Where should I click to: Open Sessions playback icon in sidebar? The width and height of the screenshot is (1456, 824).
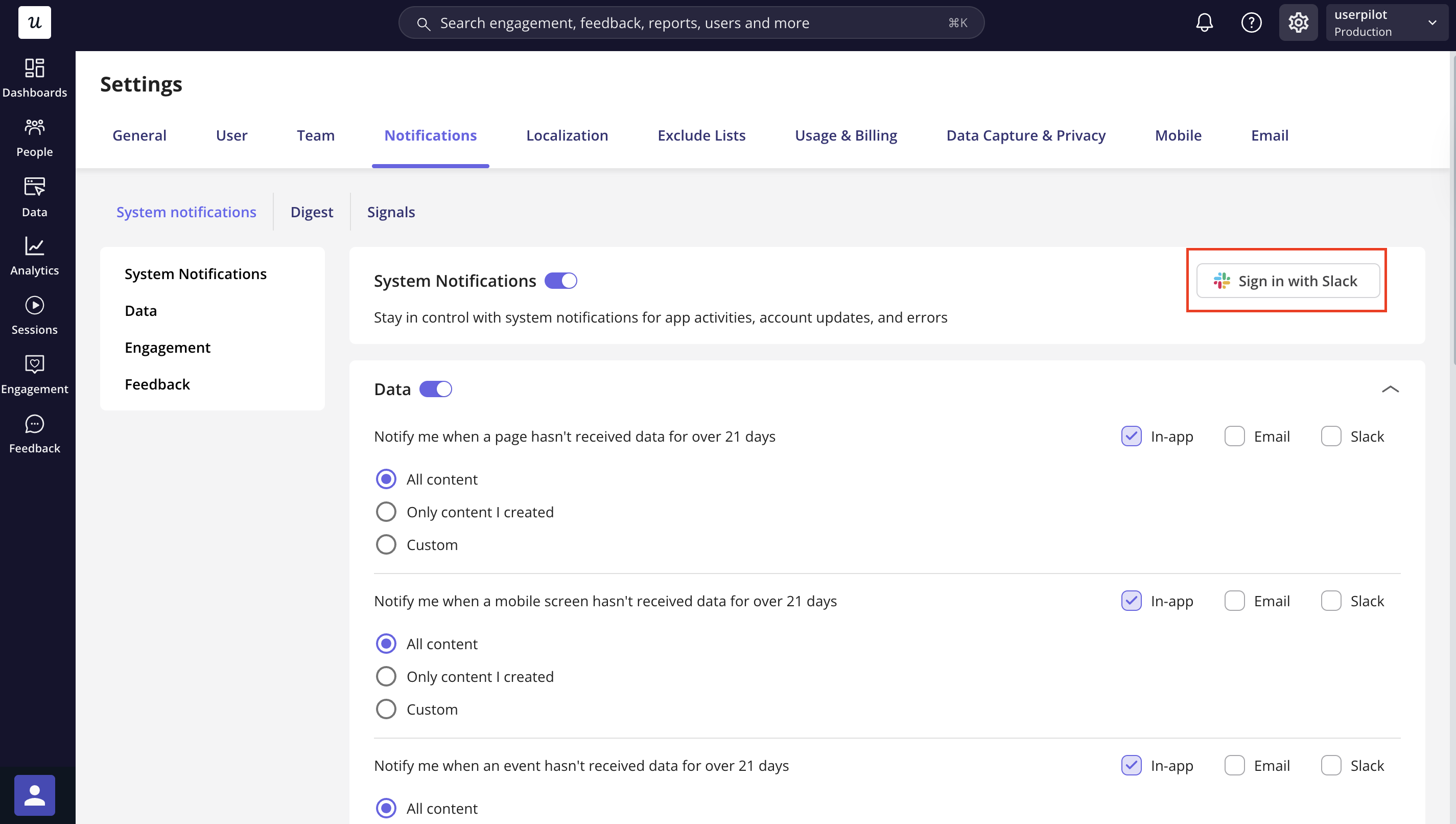35,306
